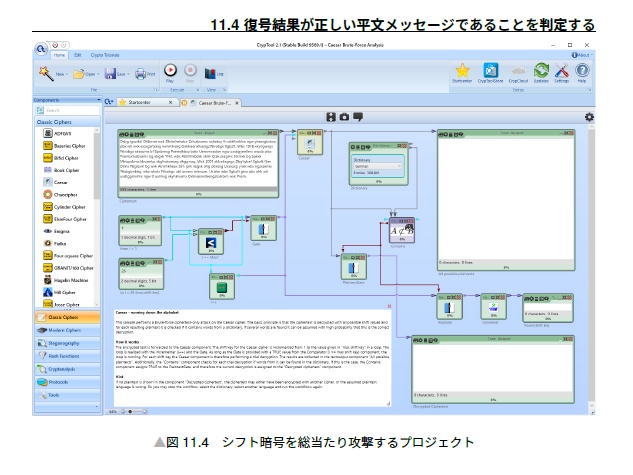633x475 pixels.
Task: Select Hash Functions category
Action: pos(67,356)
